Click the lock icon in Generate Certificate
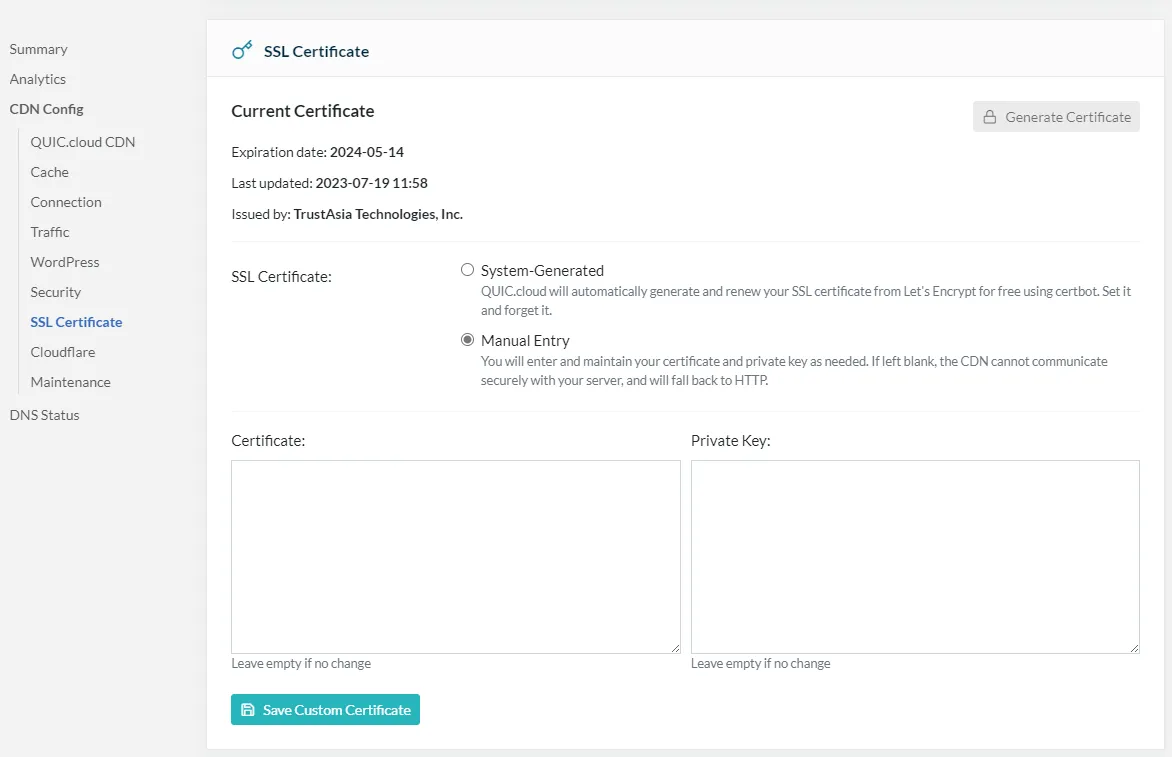The width and height of the screenshot is (1172, 757). [x=989, y=117]
